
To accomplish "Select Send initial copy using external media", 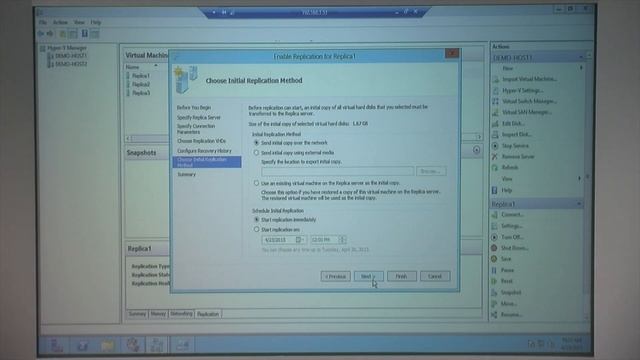I will point(256,153).
